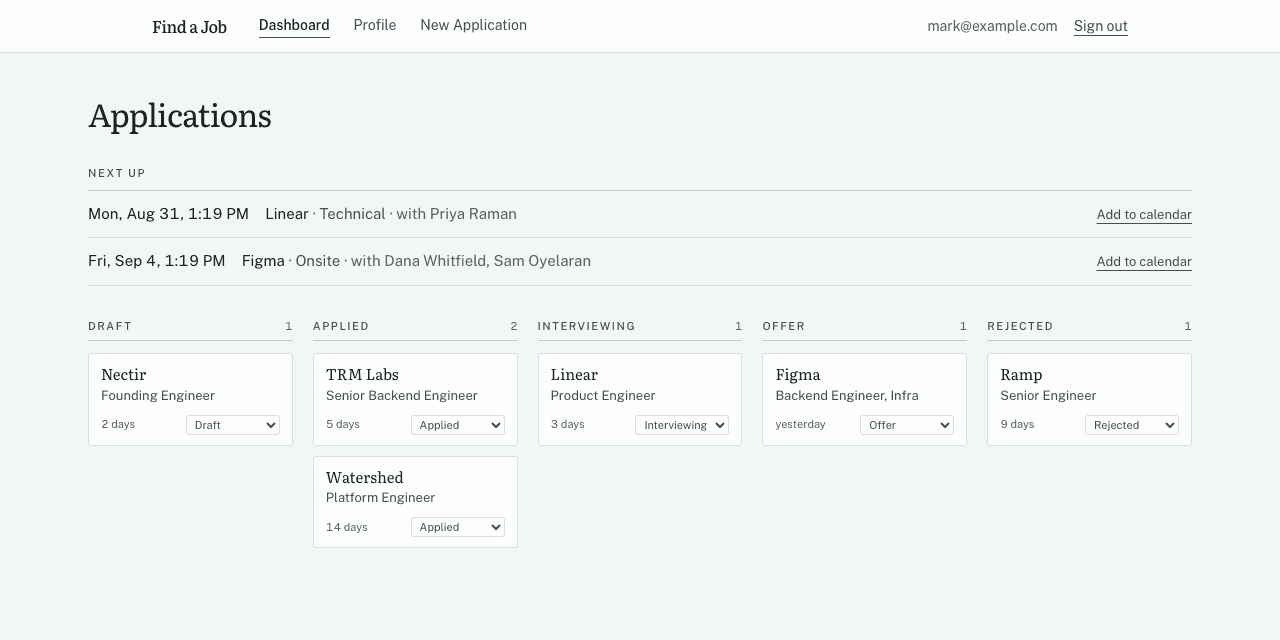Viewport: 1280px width, 640px height.
Task: Start a New Application
Action: pyautogui.click(x=473, y=25)
